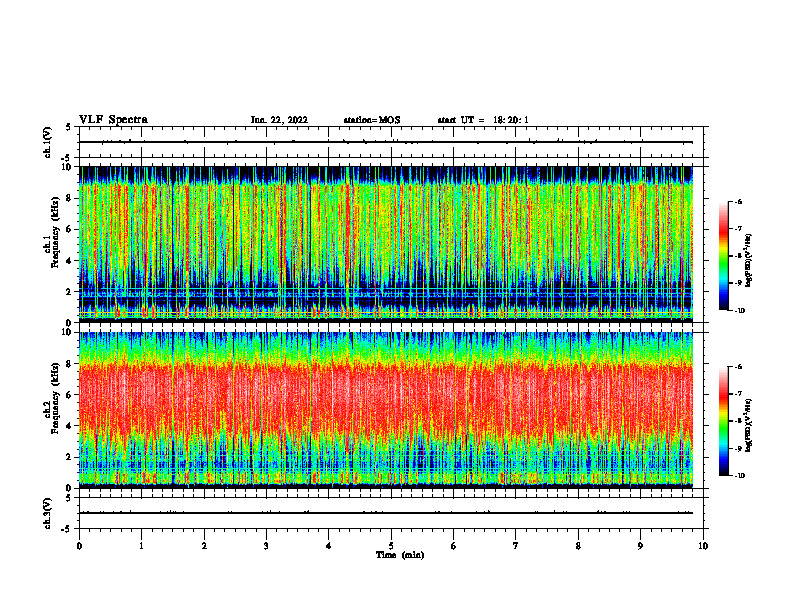Click the 8 kHz tick label on ch.2 axis
Image resolution: width=792 pixels, height=612 pixels.
point(70,363)
